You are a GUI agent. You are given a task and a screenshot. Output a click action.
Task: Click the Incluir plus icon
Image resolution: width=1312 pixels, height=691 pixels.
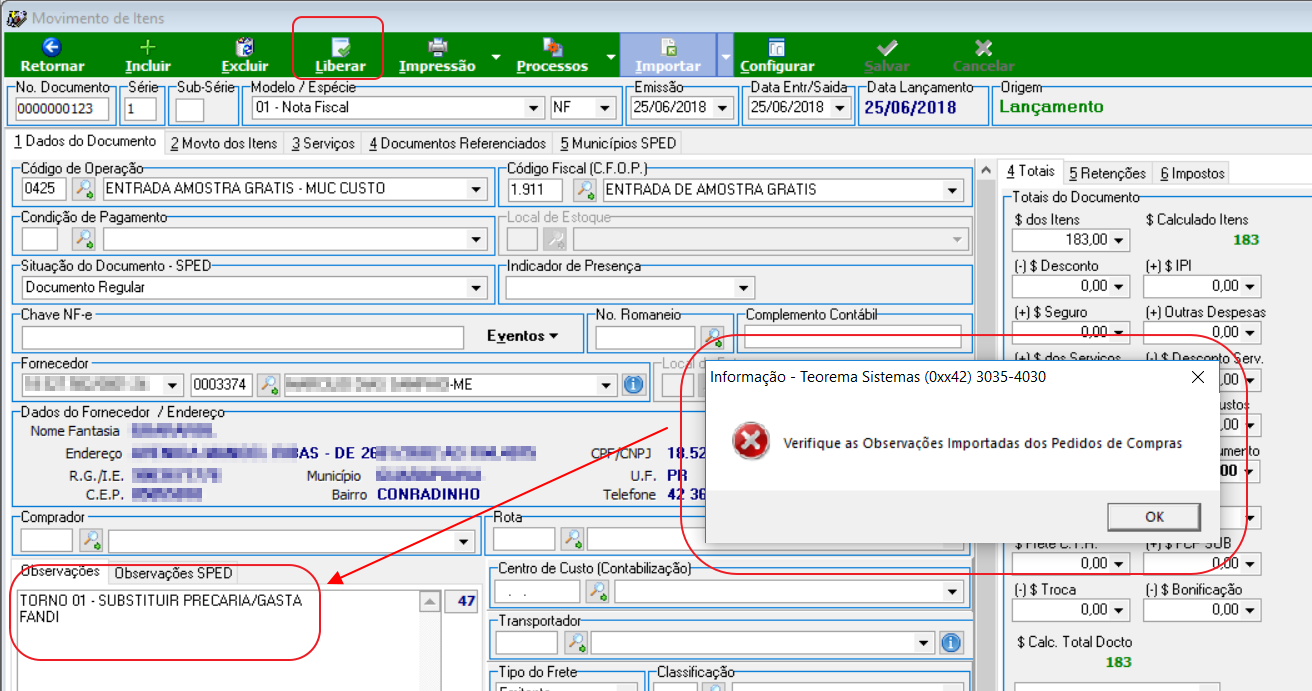click(x=148, y=47)
